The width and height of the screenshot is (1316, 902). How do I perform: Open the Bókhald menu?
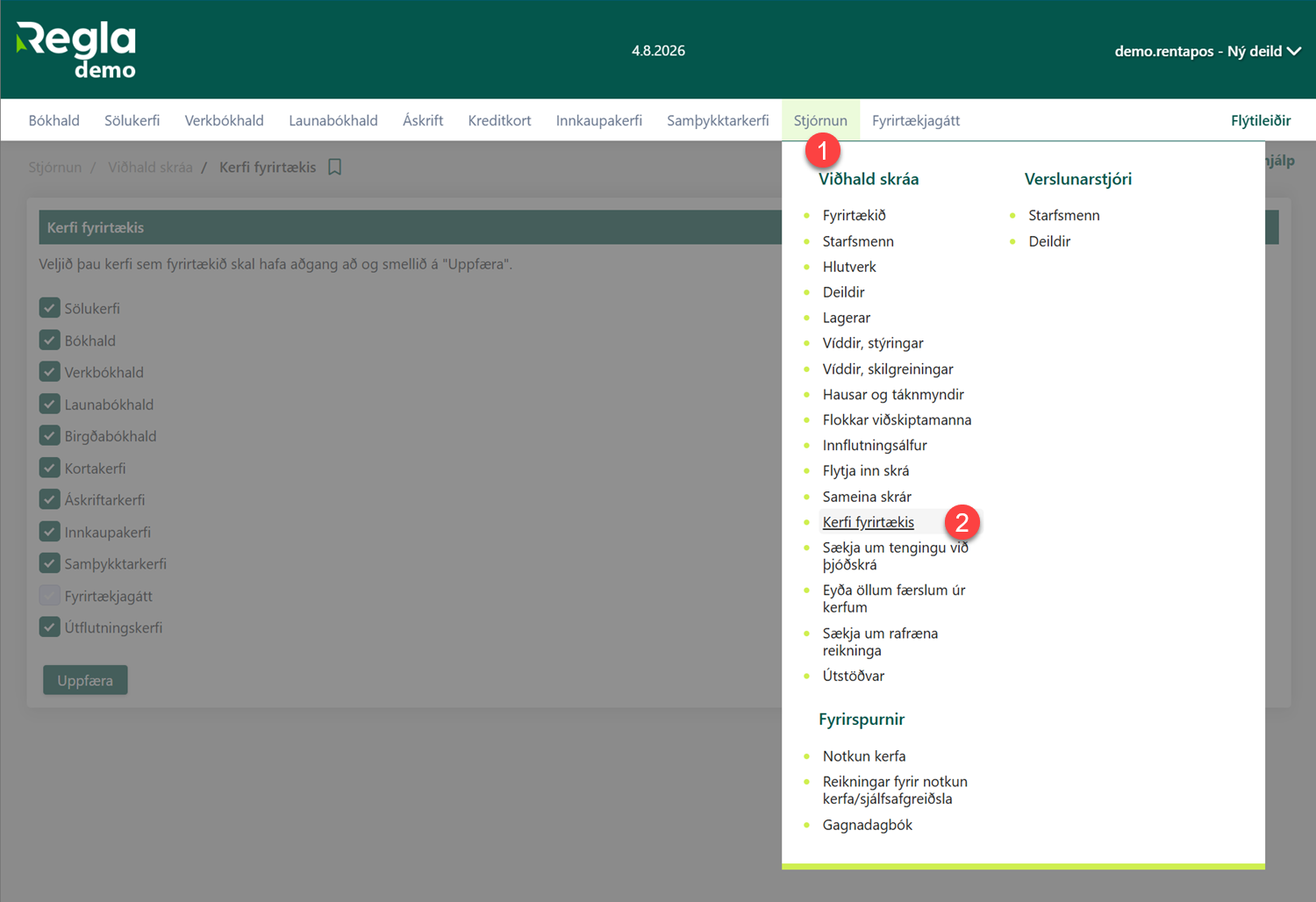tap(54, 120)
